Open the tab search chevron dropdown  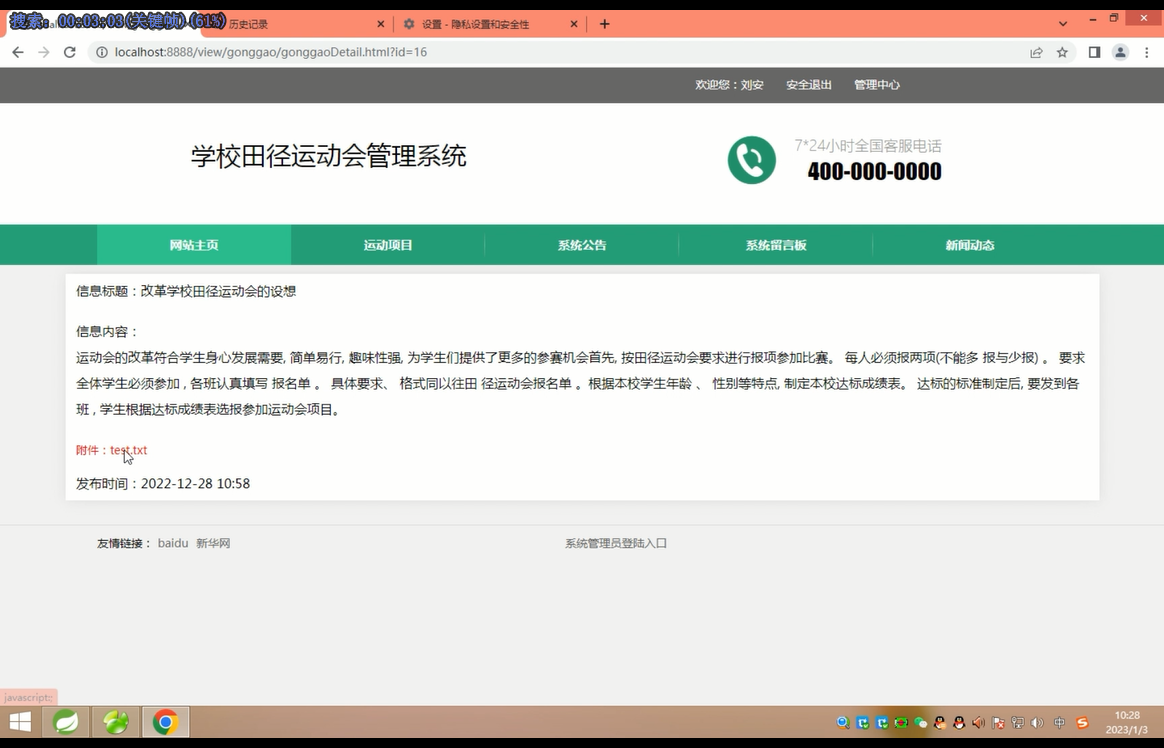[1062, 23]
